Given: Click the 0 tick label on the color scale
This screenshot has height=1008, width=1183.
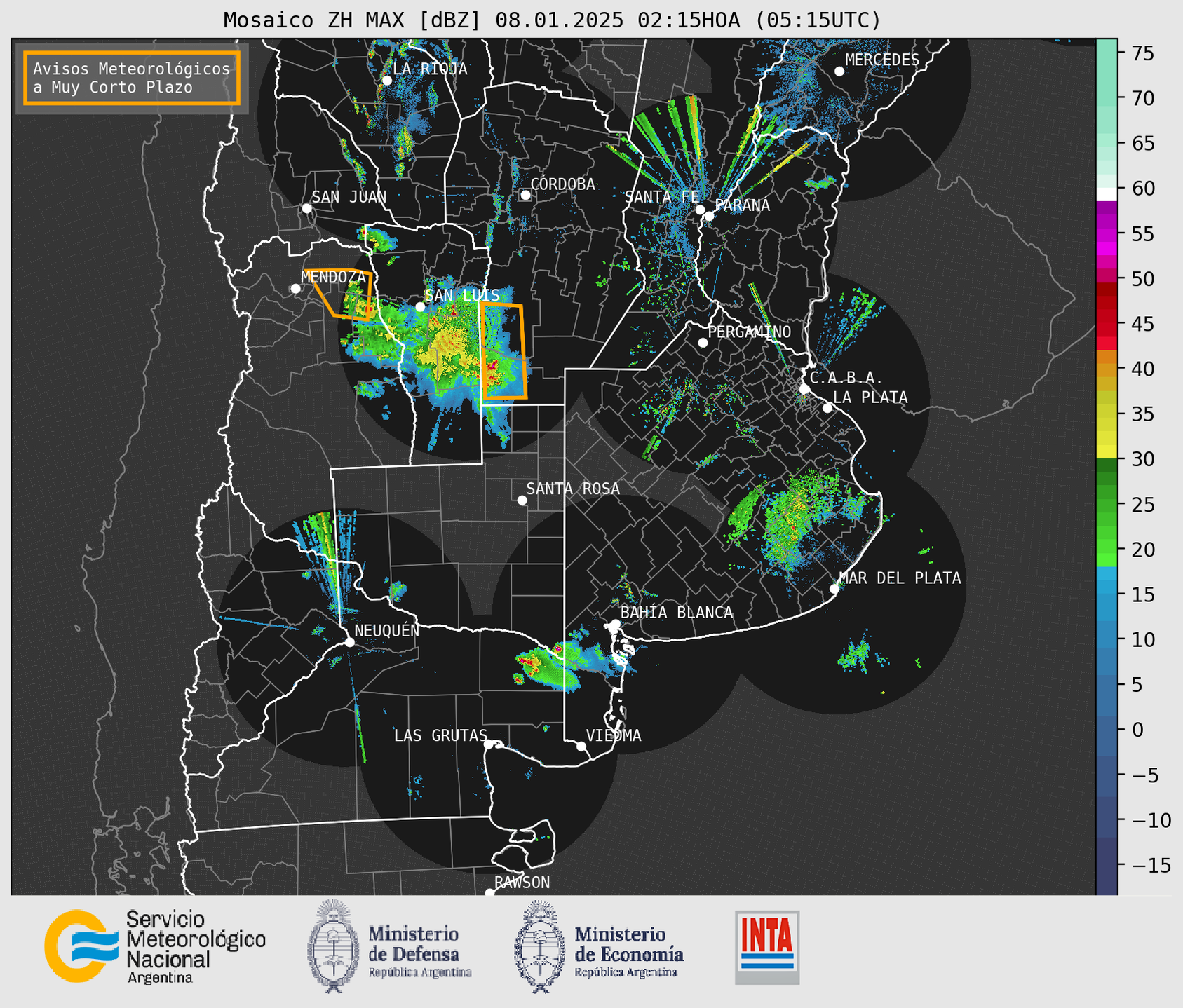Looking at the screenshot, I should (x=1137, y=730).
